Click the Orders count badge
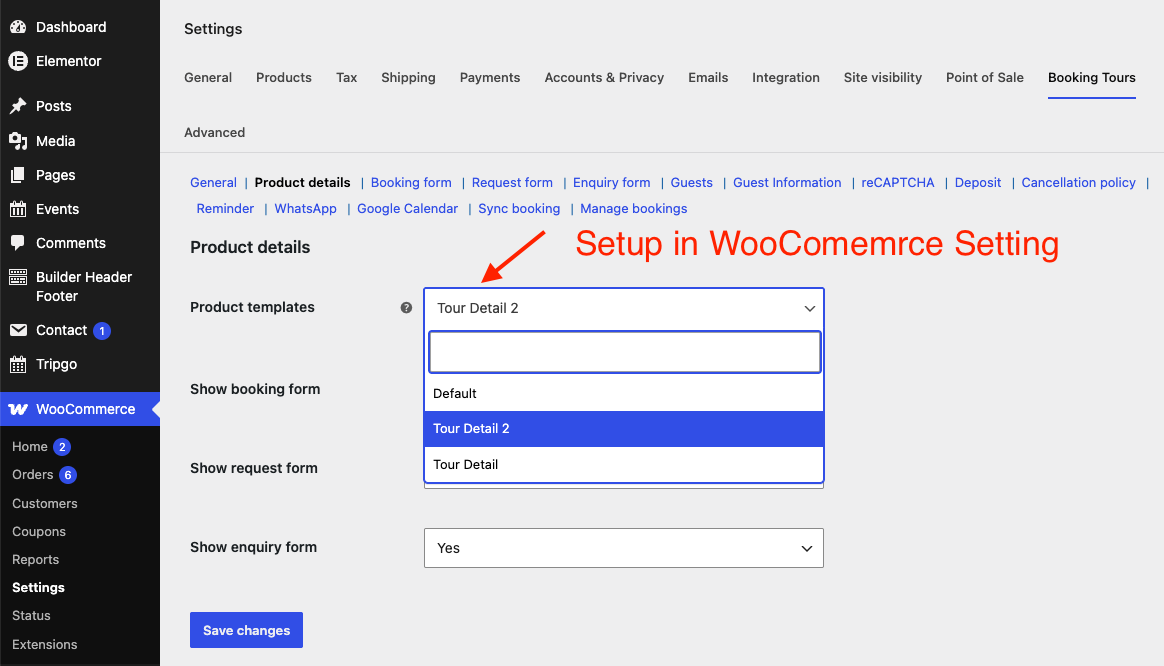The height and width of the screenshot is (666, 1164). pos(68,475)
